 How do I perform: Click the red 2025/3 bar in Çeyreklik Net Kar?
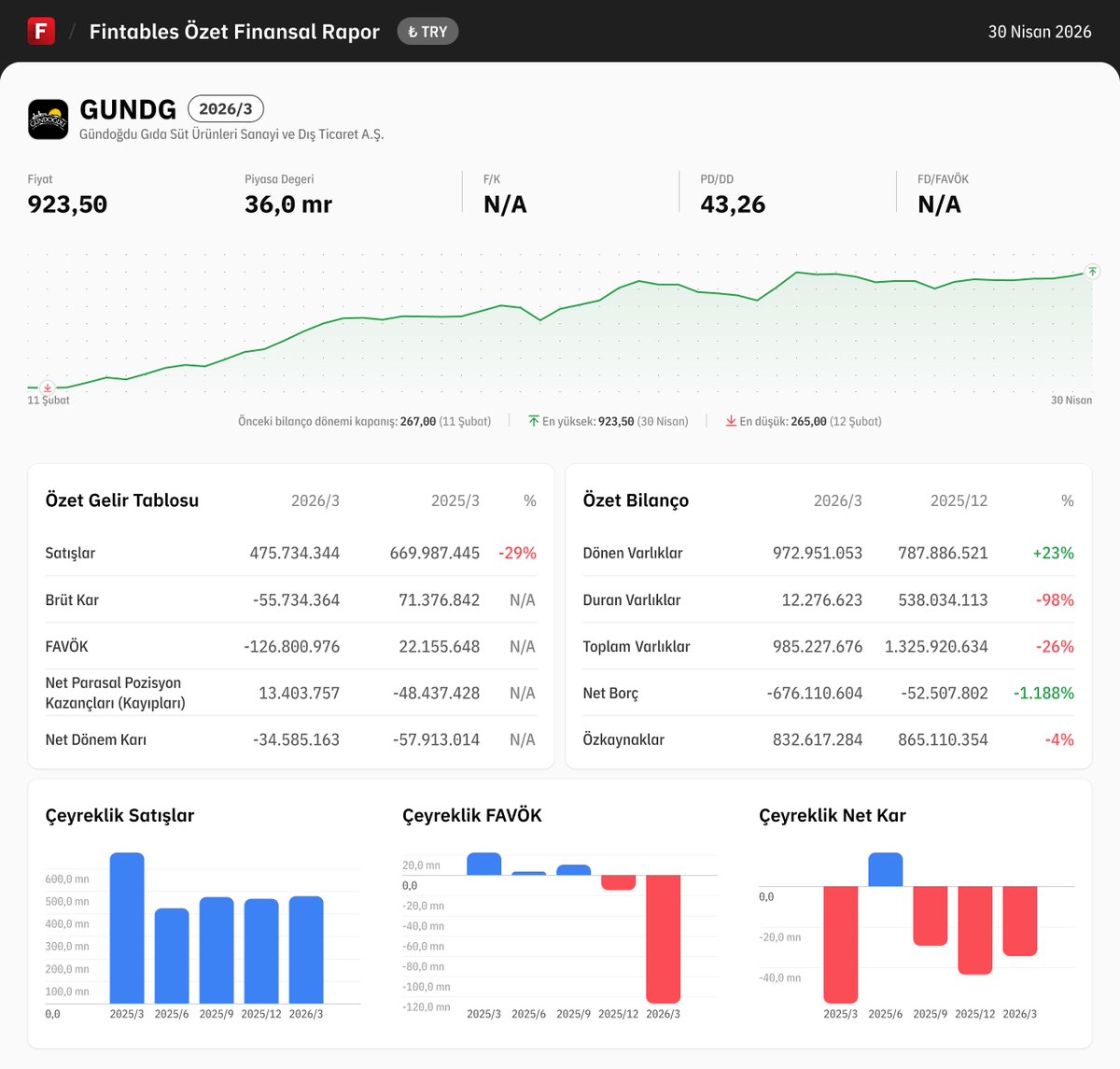tap(841, 945)
